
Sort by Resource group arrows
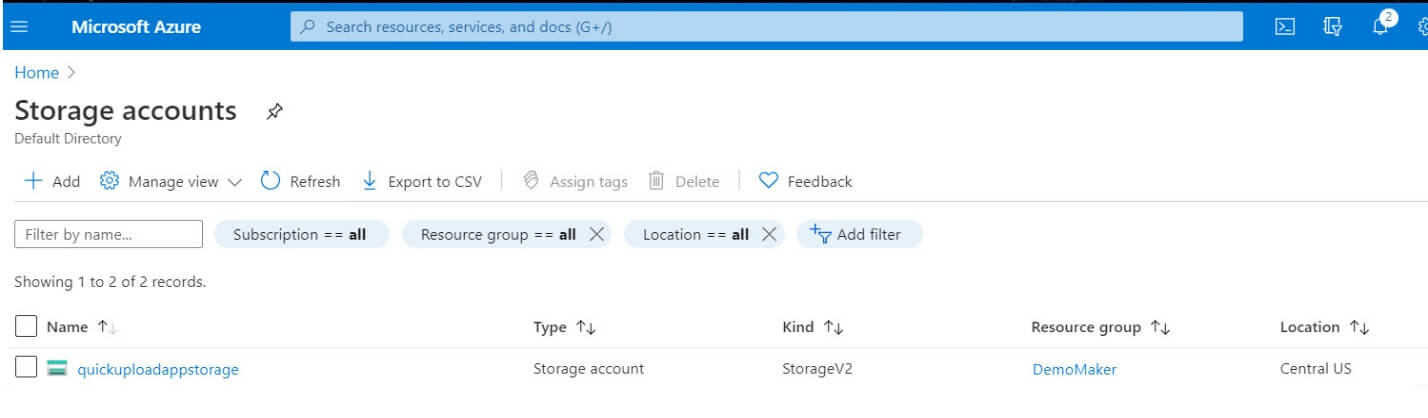[1160, 327]
